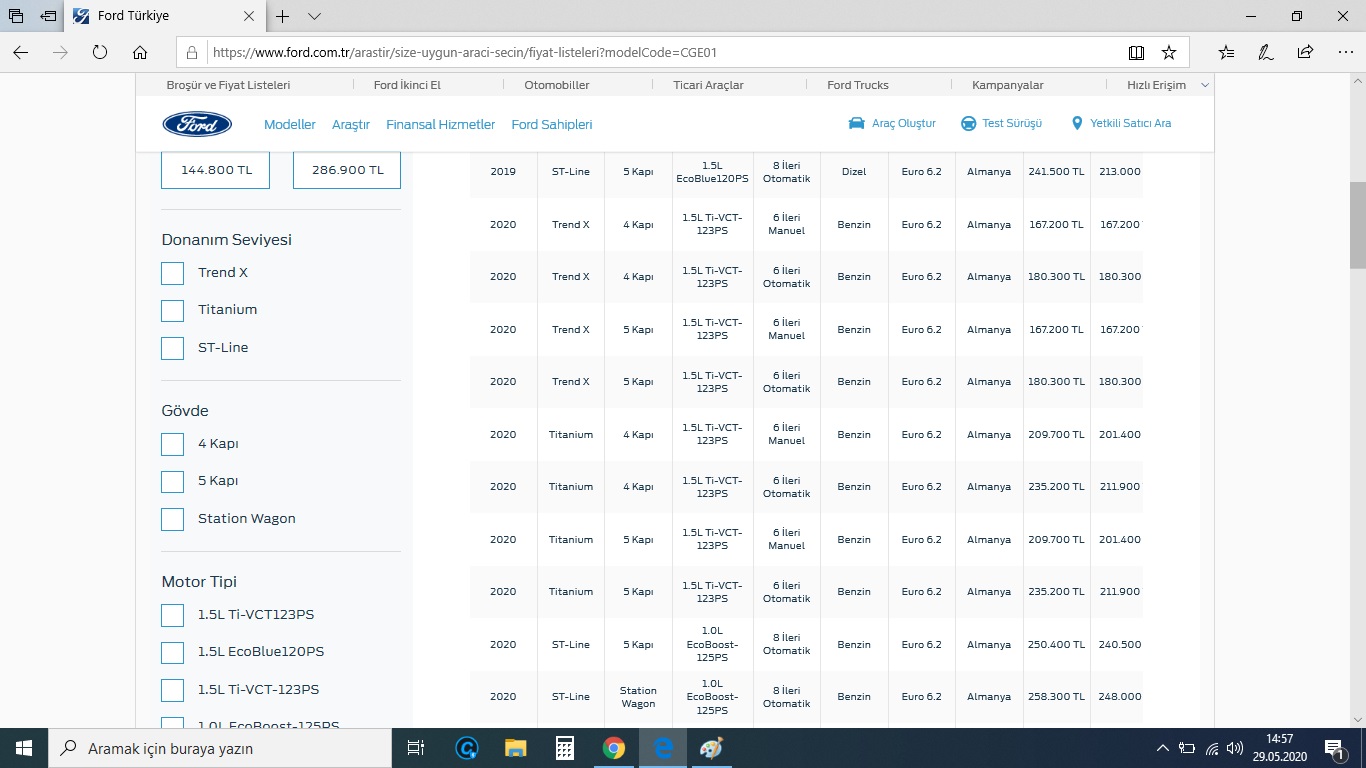Click the Dizel fuel type cell
Viewport: 1366px width, 768px height.
(x=854, y=172)
